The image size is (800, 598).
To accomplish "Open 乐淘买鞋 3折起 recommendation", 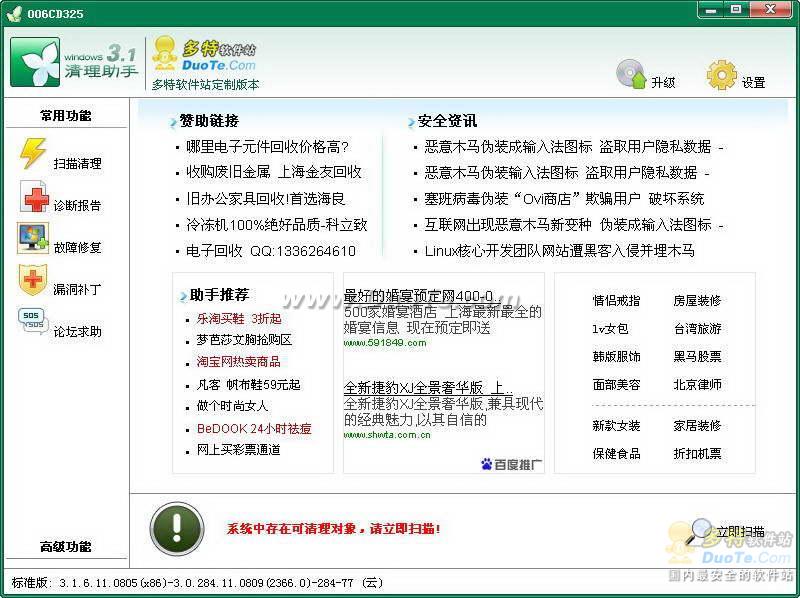I will click(239, 319).
